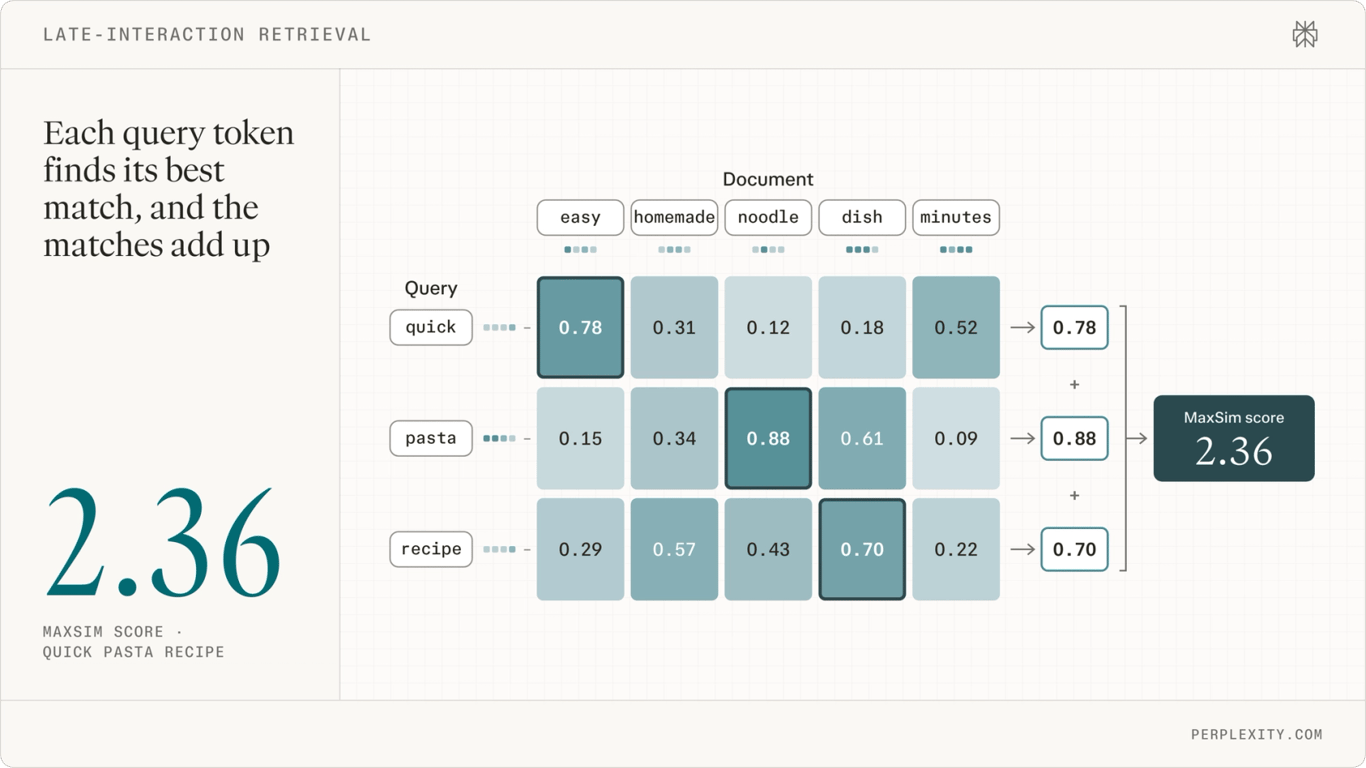This screenshot has width=1366, height=768.
Task: Select the 'pasta' query token chip
Action: coord(431,438)
